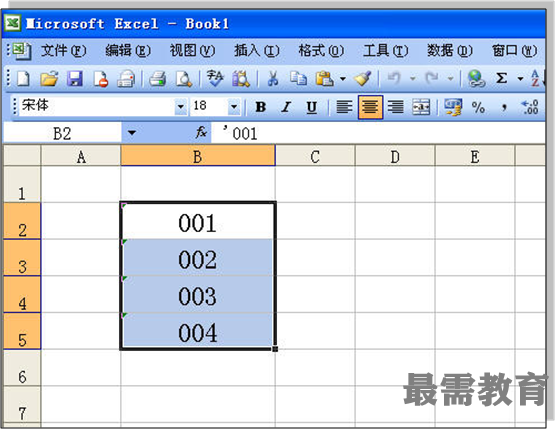Viewport: 555px width, 429px height.
Task: Increase decimal places icon
Action: pyautogui.click(x=530, y=107)
